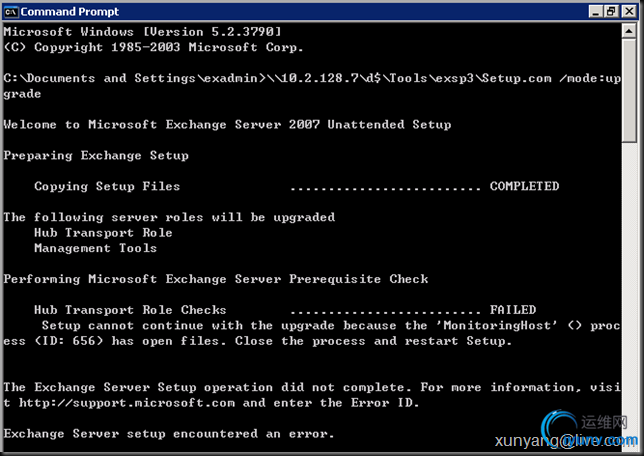Click 'The following server roles will be upgraded'
Viewport: 644px width, 456px height.
[x=169, y=217]
